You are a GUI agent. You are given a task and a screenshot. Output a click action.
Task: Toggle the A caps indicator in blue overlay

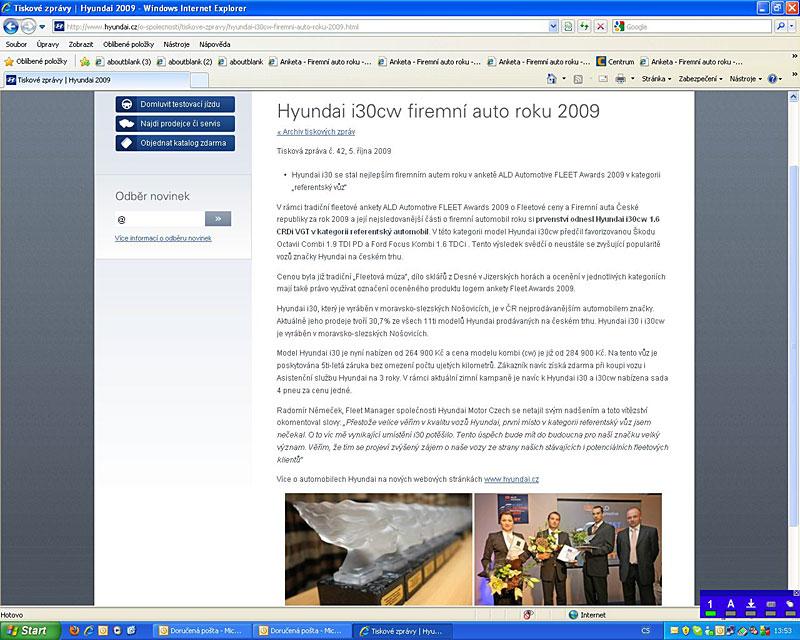tap(731, 607)
